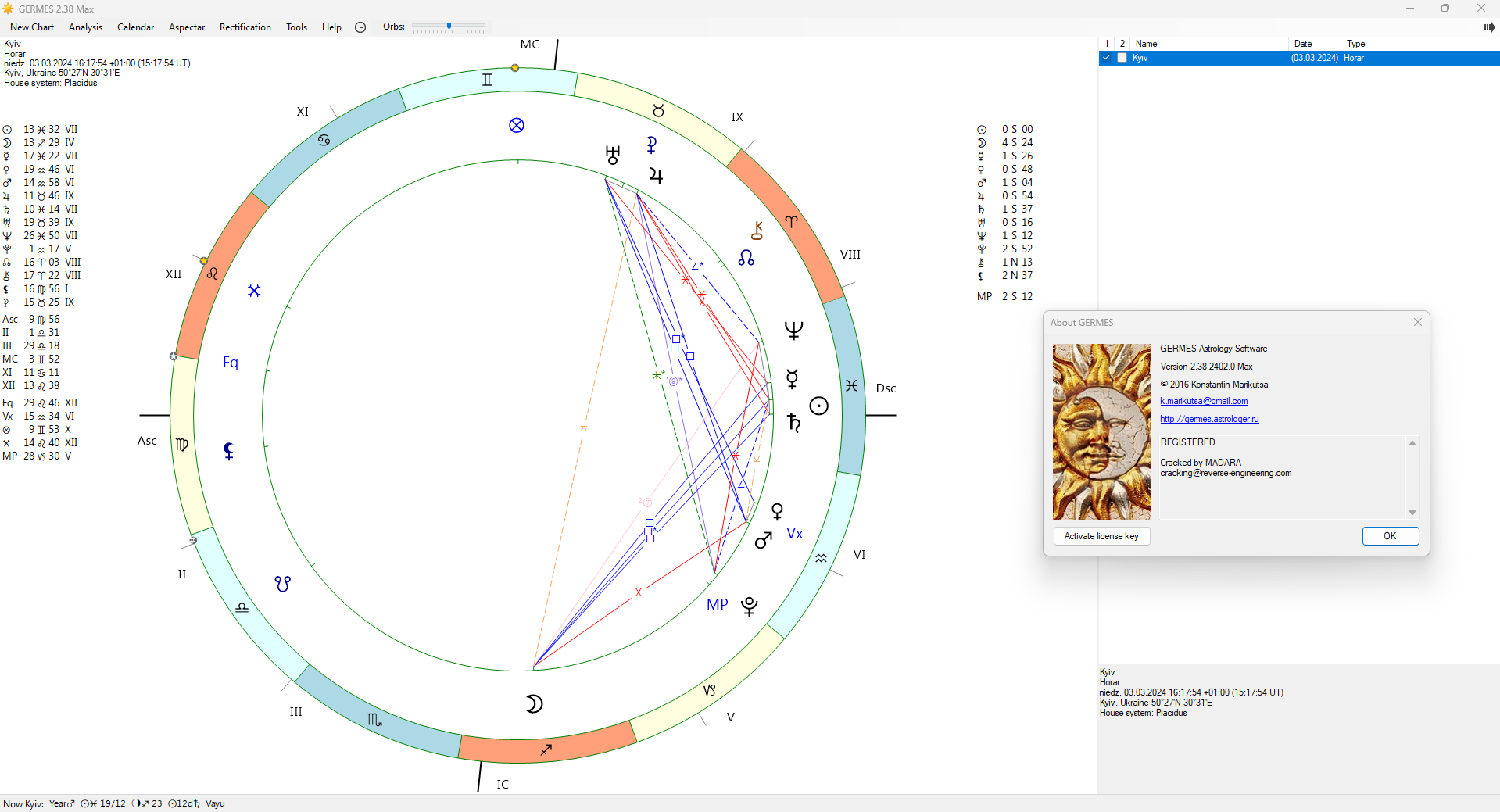Viewport: 1500px width, 812px height.
Task: Select the Saturn glyph in the chart wheel
Action: [x=793, y=423]
